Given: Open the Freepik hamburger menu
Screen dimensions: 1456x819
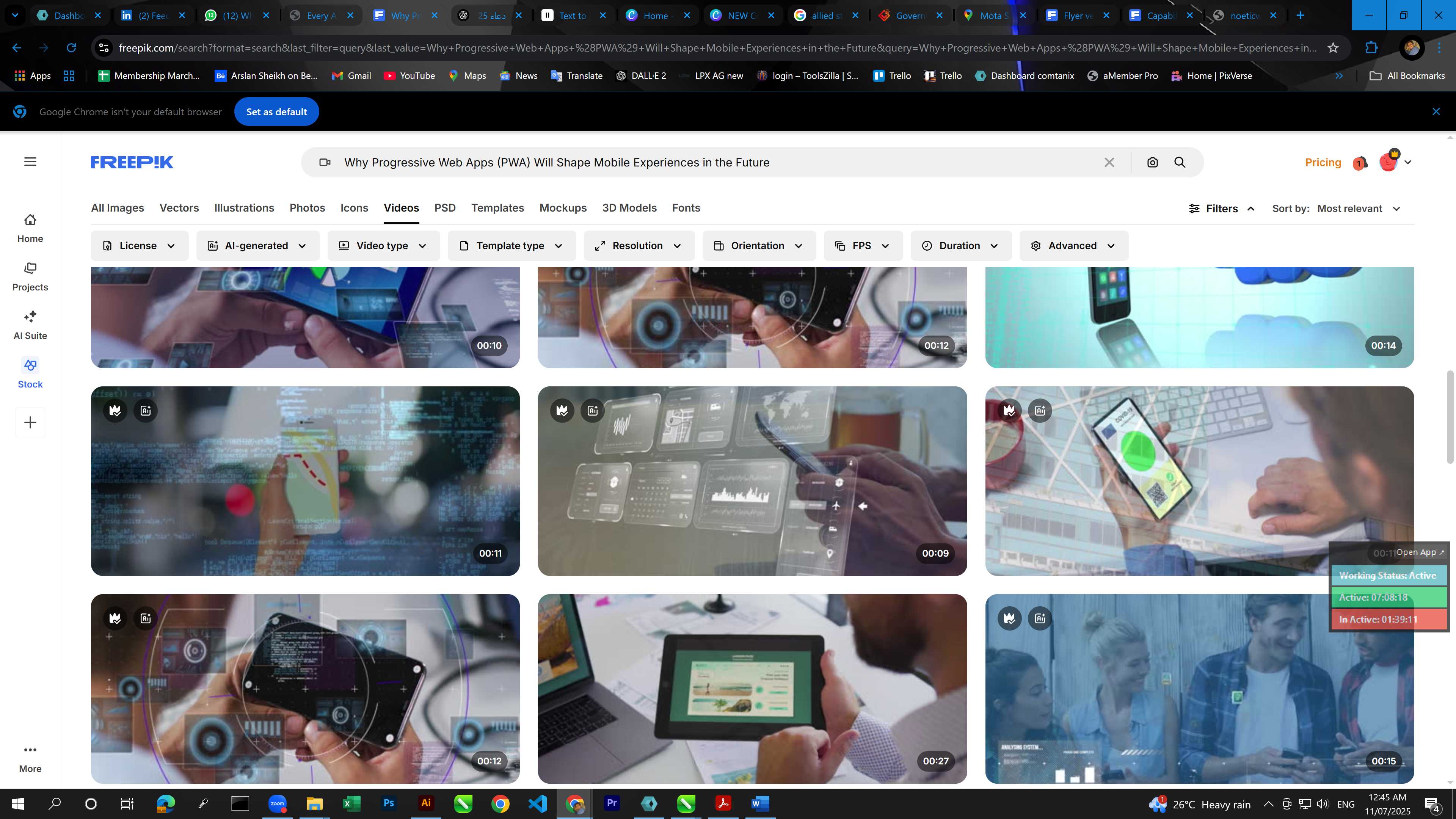Looking at the screenshot, I should tap(30, 162).
